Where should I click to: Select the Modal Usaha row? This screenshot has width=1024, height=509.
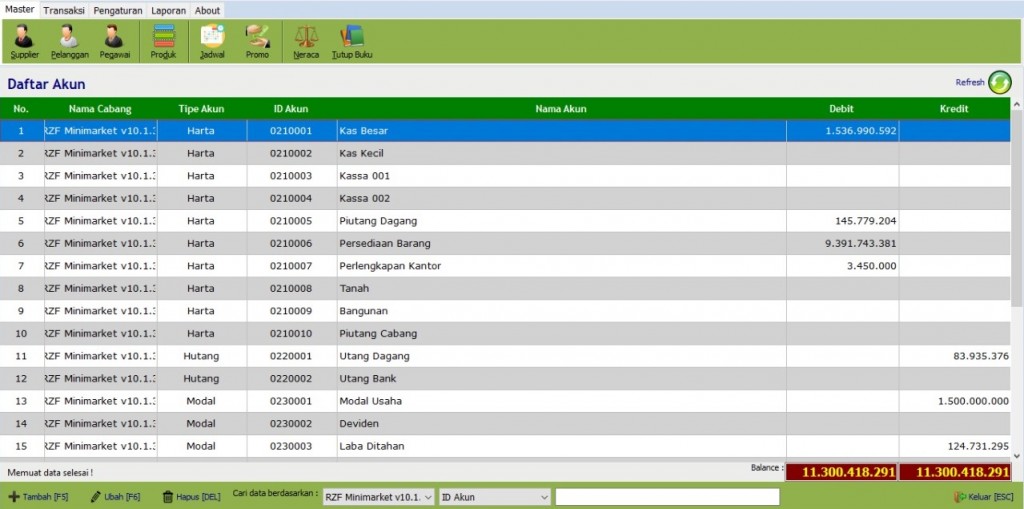[x=505, y=401]
